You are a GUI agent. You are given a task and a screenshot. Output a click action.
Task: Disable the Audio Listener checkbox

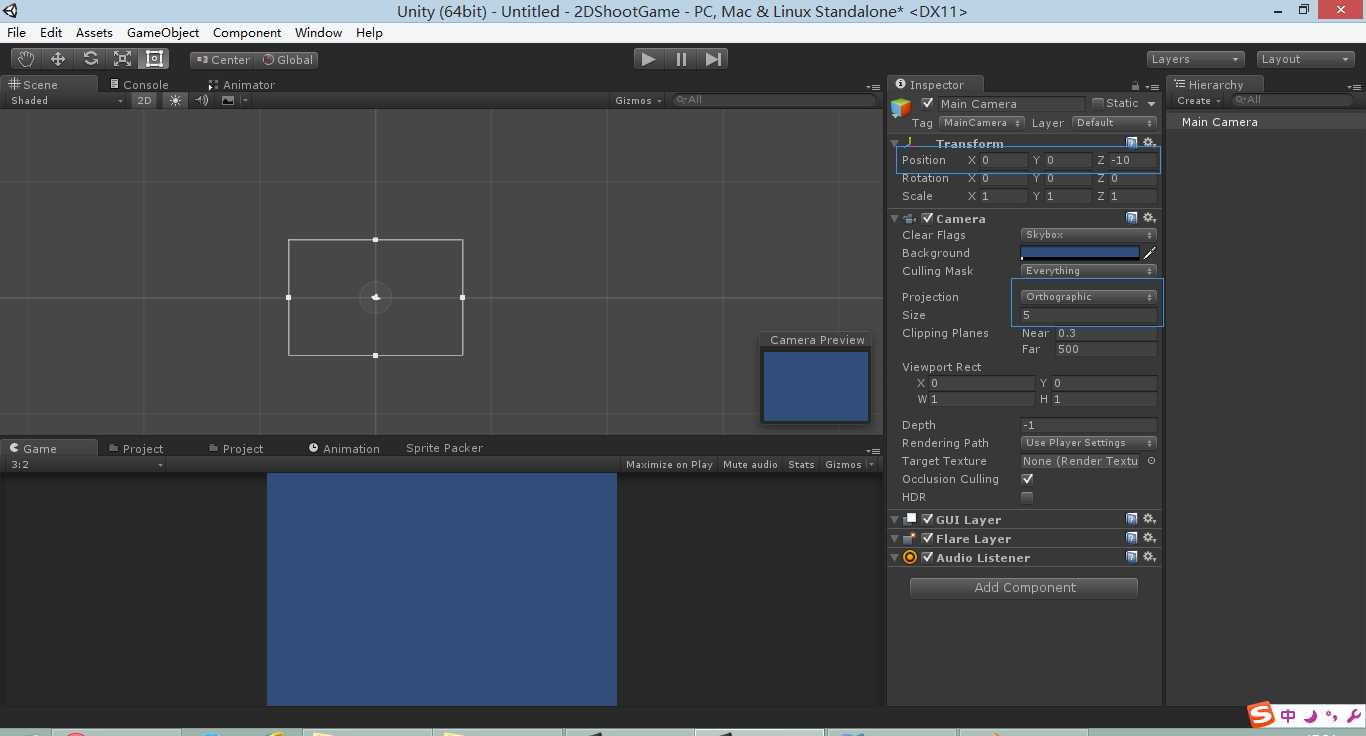pos(927,557)
